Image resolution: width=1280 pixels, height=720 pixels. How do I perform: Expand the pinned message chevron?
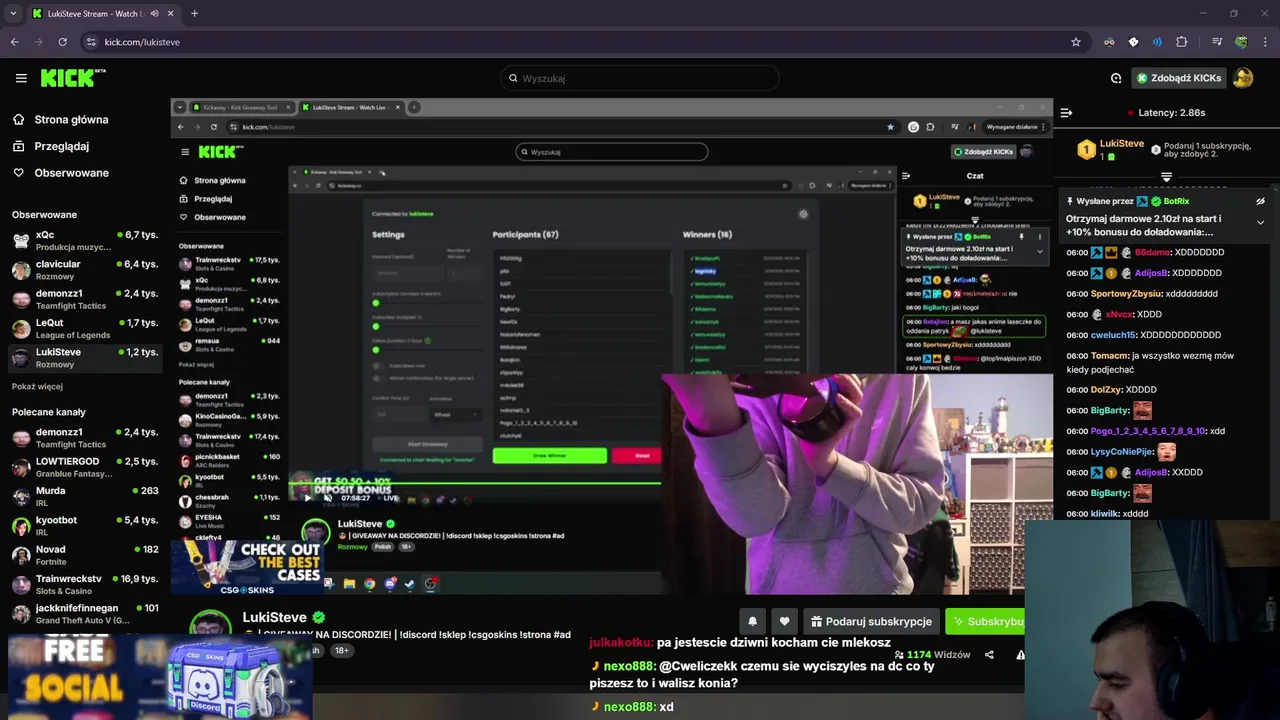coord(1260,222)
